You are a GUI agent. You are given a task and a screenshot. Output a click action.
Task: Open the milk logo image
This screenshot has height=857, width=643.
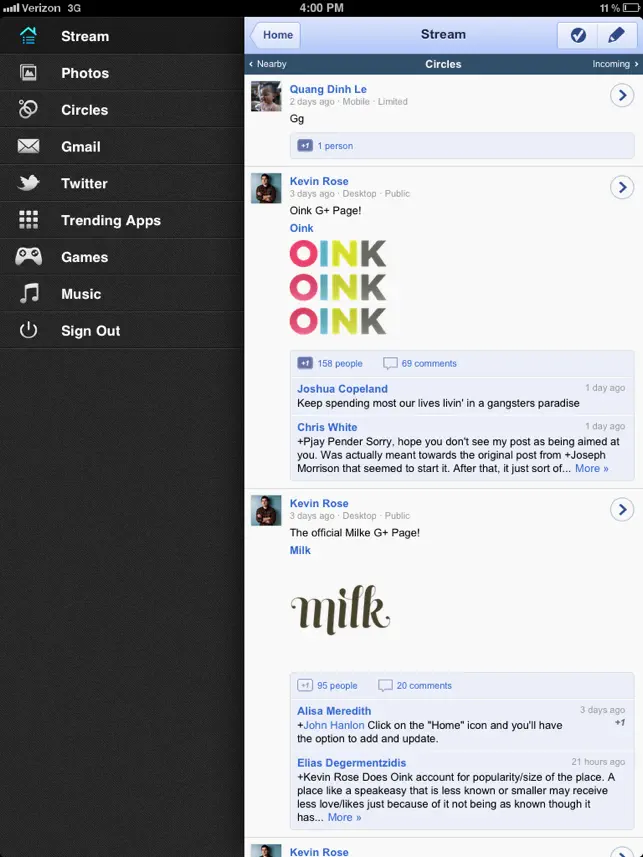(x=340, y=609)
